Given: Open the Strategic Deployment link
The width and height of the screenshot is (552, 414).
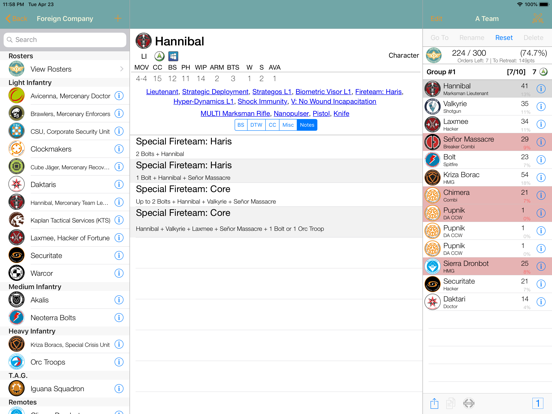Looking at the screenshot, I should tap(215, 92).
